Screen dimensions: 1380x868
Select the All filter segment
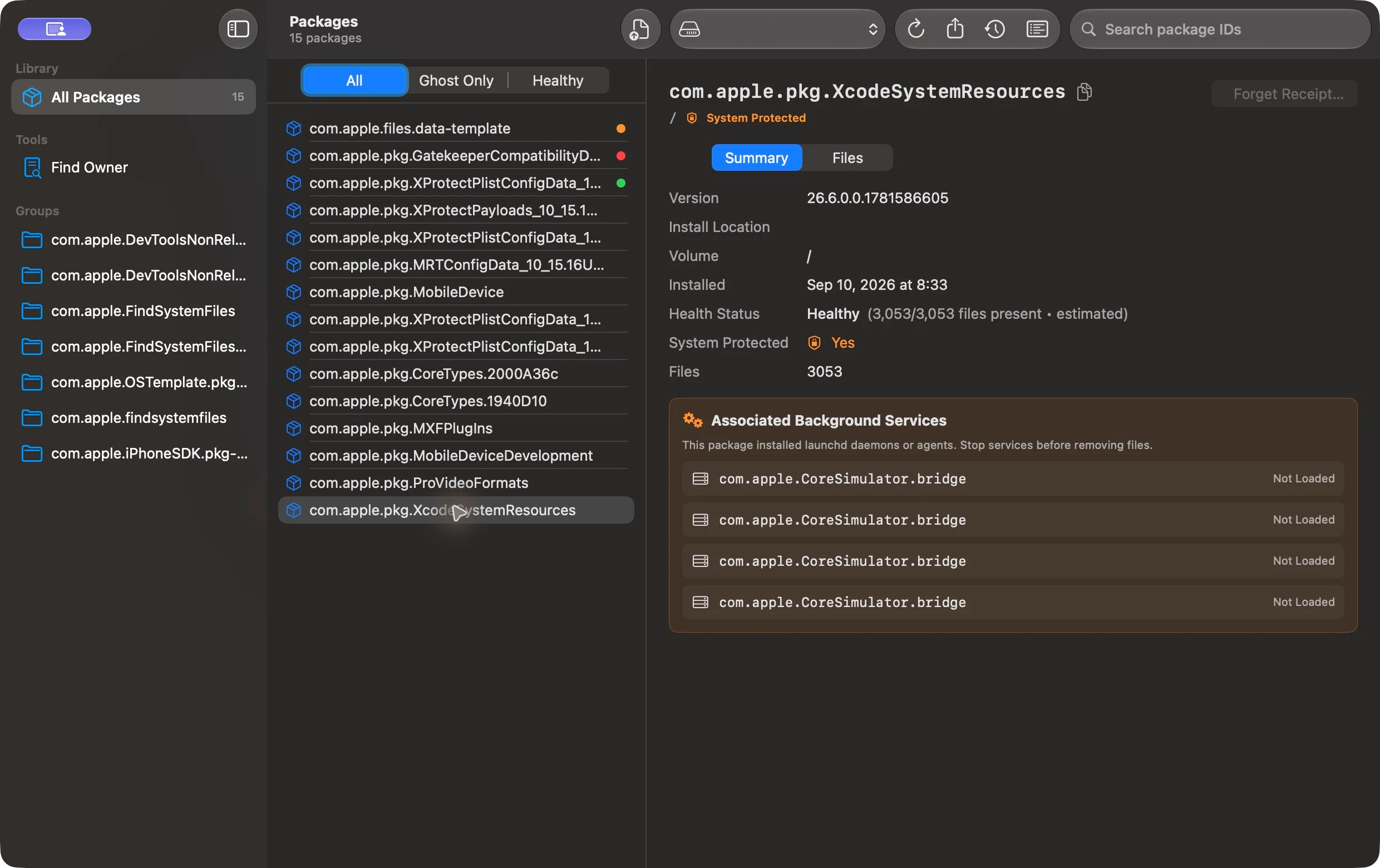354,80
